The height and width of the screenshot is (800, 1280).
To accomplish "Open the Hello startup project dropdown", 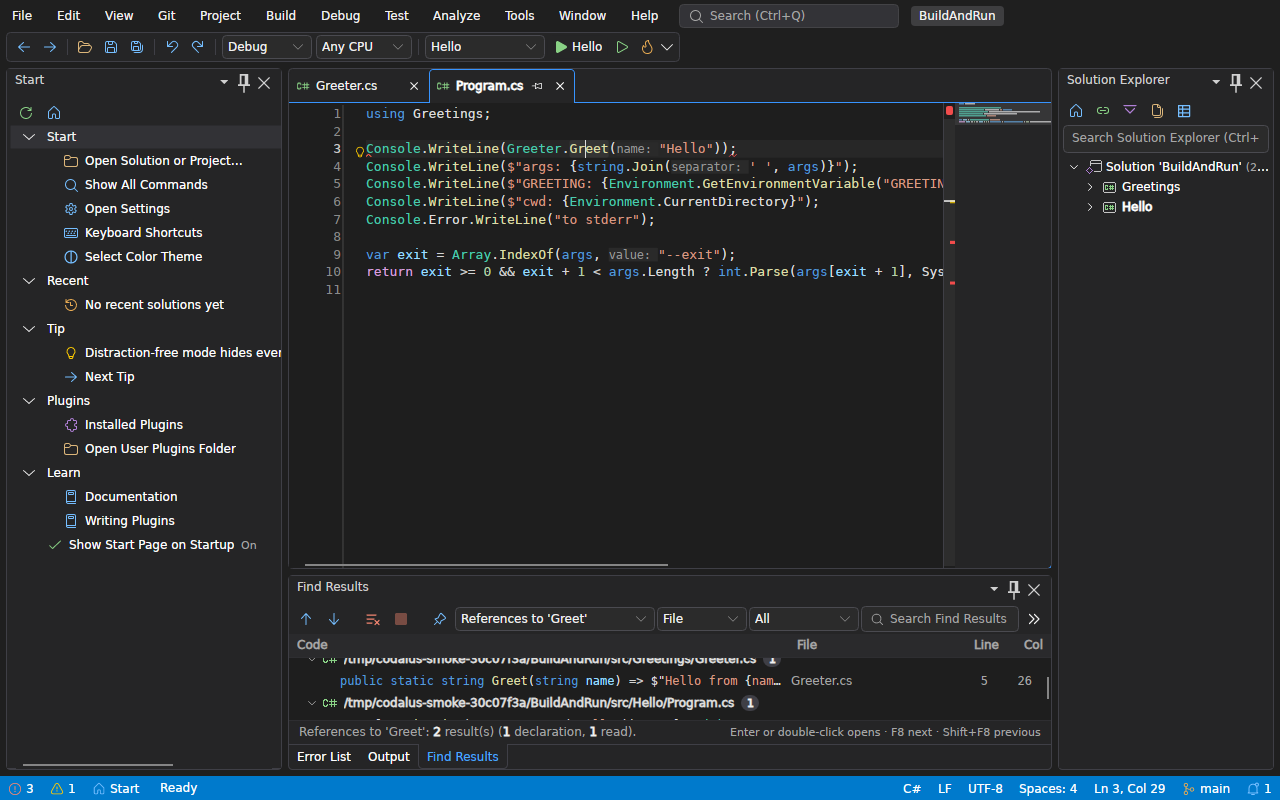I will [485, 47].
